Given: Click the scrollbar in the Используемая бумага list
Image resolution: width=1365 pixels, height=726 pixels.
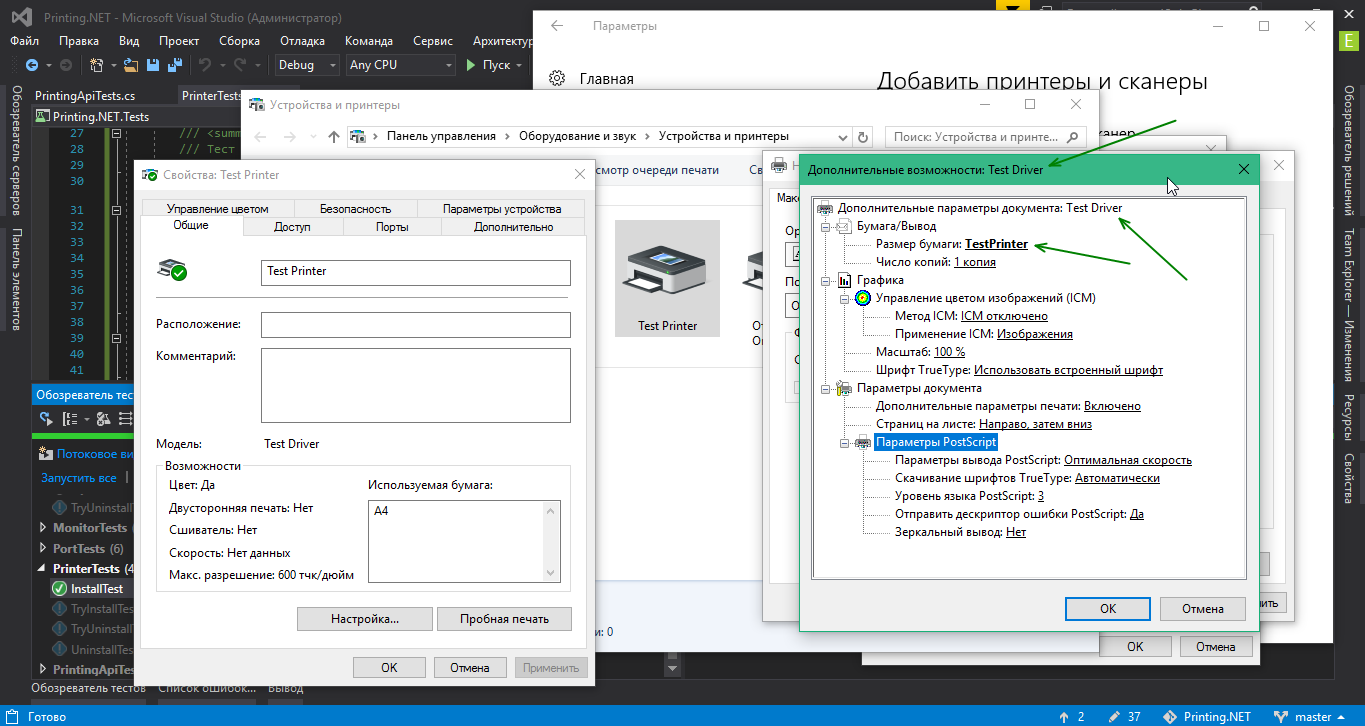Looking at the screenshot, I should (551, 541).
